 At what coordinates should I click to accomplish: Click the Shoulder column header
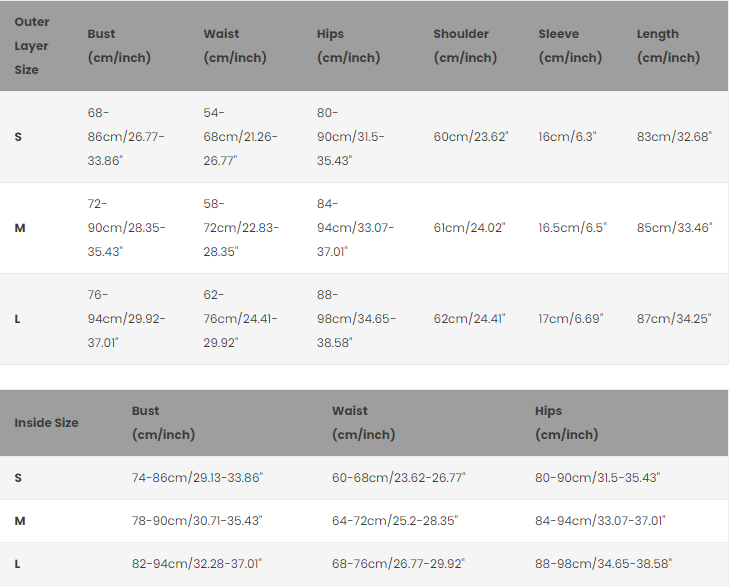coord(464,46)
